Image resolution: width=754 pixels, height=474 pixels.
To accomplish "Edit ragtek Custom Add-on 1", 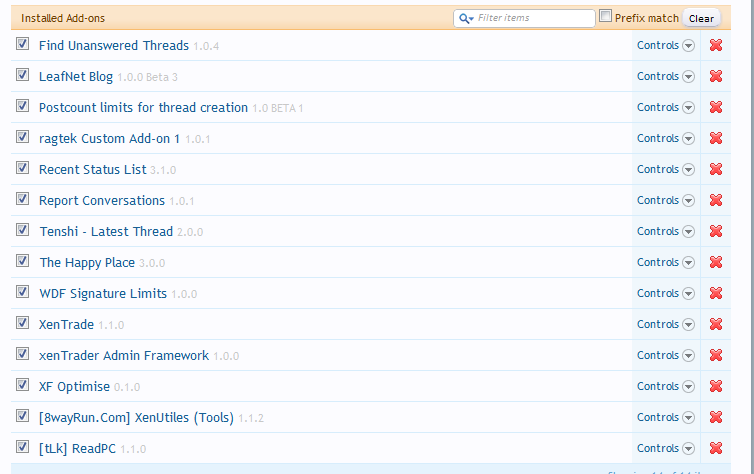I will pyautogui.click(x=109, y=139).
